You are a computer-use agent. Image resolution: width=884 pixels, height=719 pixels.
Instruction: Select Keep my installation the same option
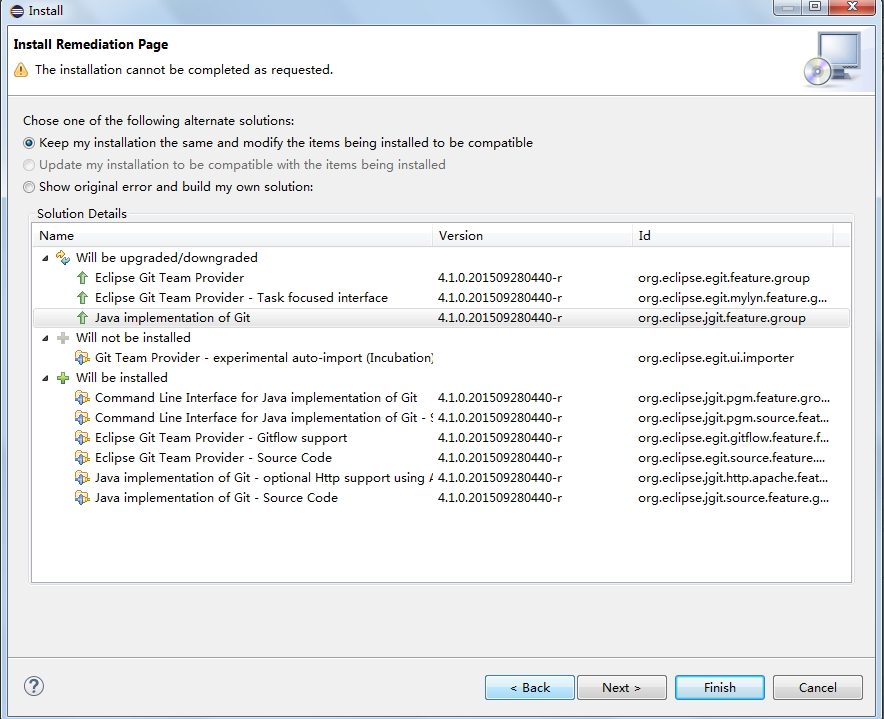tap(29, 143)
